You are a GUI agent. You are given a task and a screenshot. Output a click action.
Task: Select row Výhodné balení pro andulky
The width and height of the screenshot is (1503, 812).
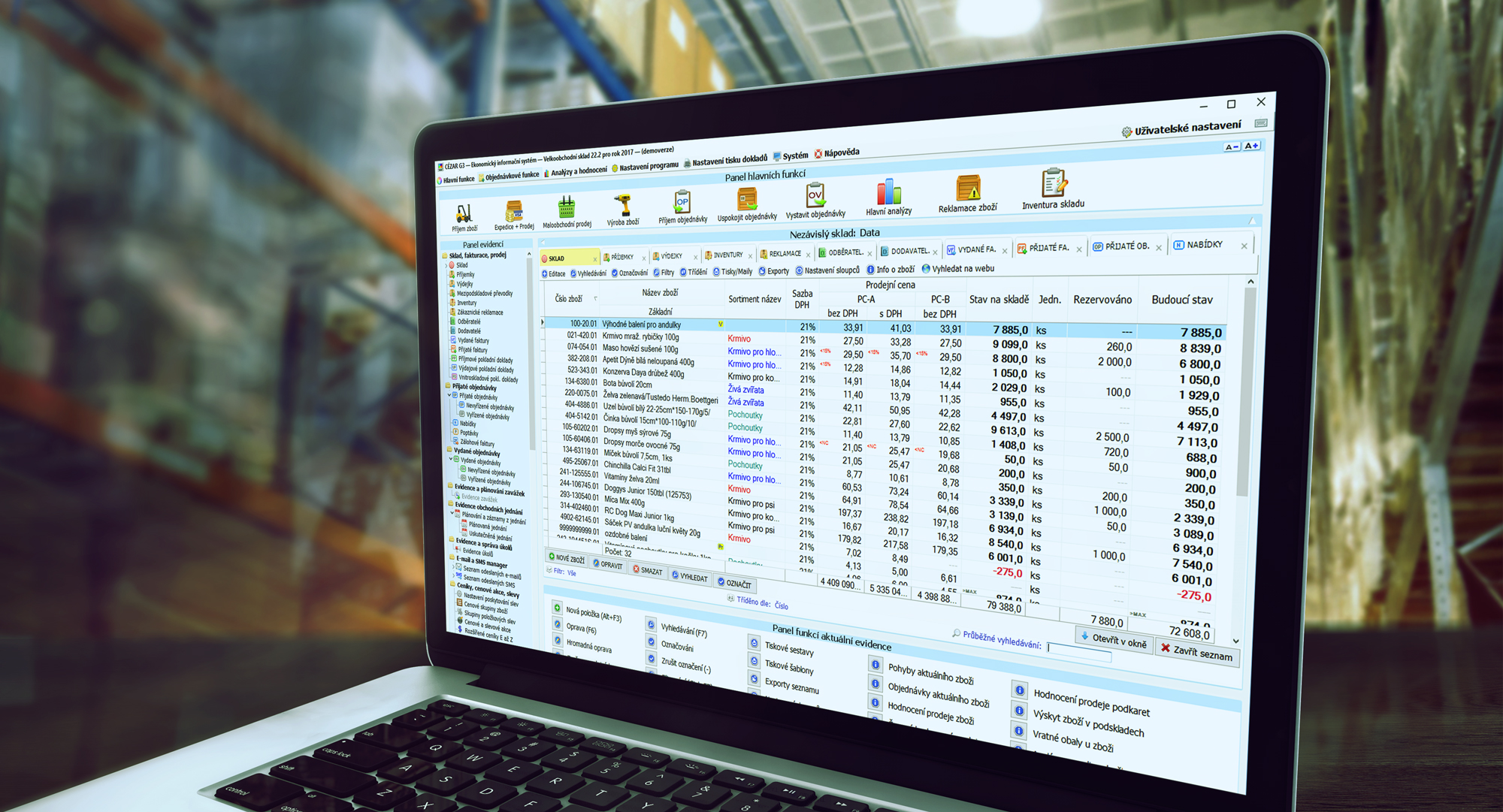click(885, 328)
